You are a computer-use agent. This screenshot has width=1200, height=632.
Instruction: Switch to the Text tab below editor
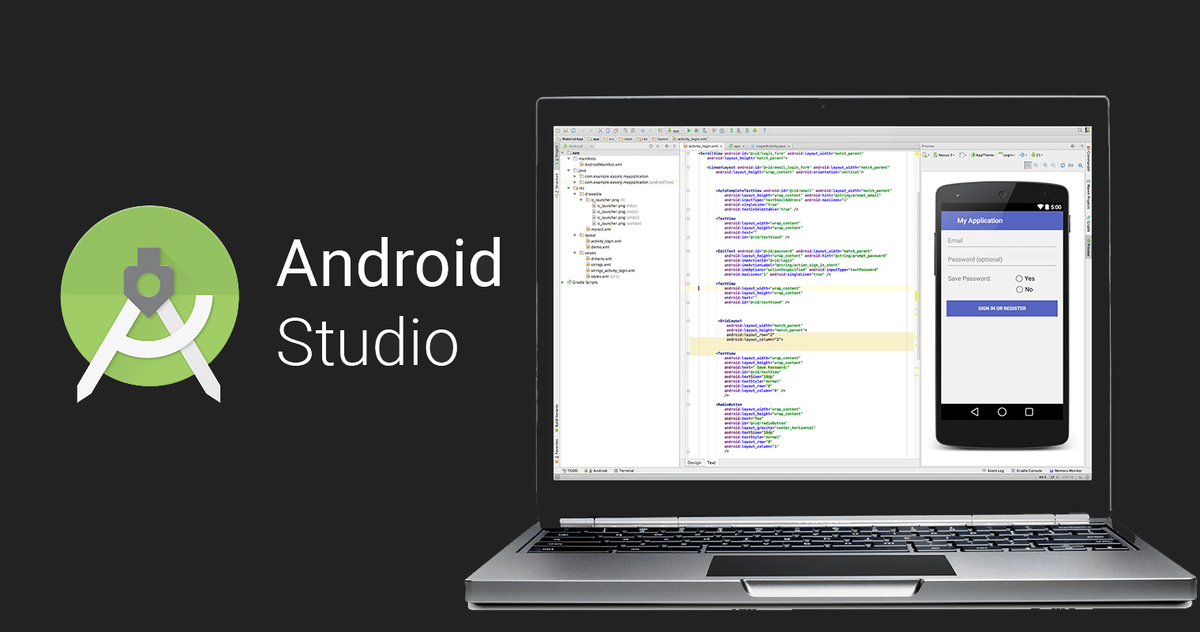[x=711, y=463]
